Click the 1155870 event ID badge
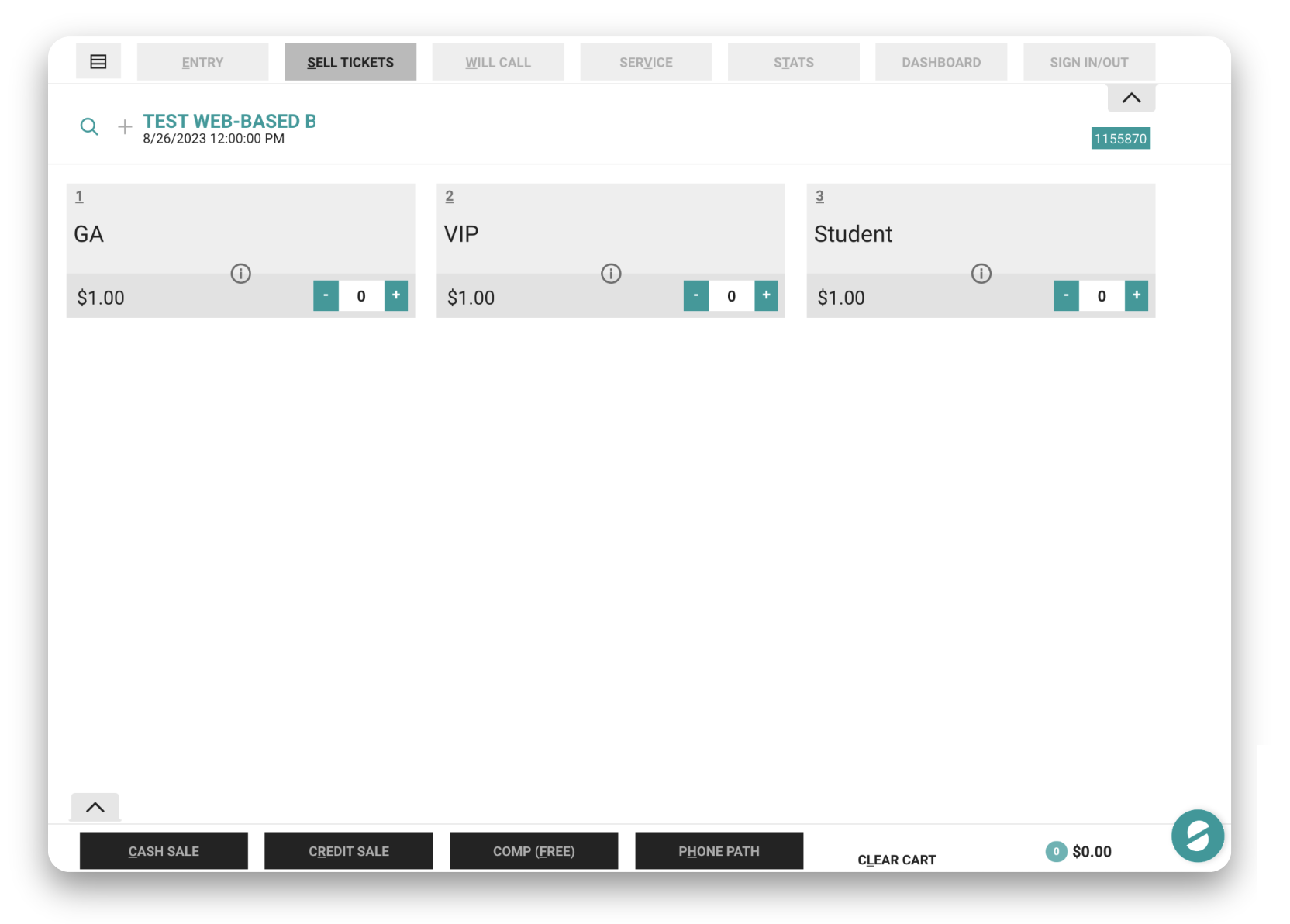 [1121, 139]
